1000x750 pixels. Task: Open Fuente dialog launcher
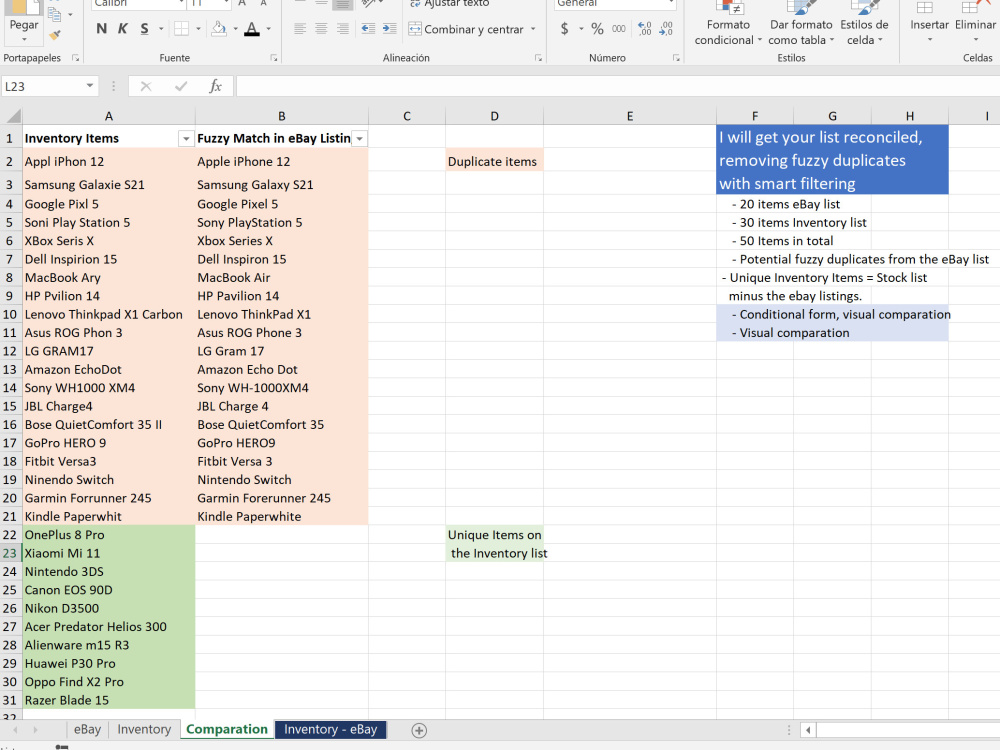click(x=274, y=58)
